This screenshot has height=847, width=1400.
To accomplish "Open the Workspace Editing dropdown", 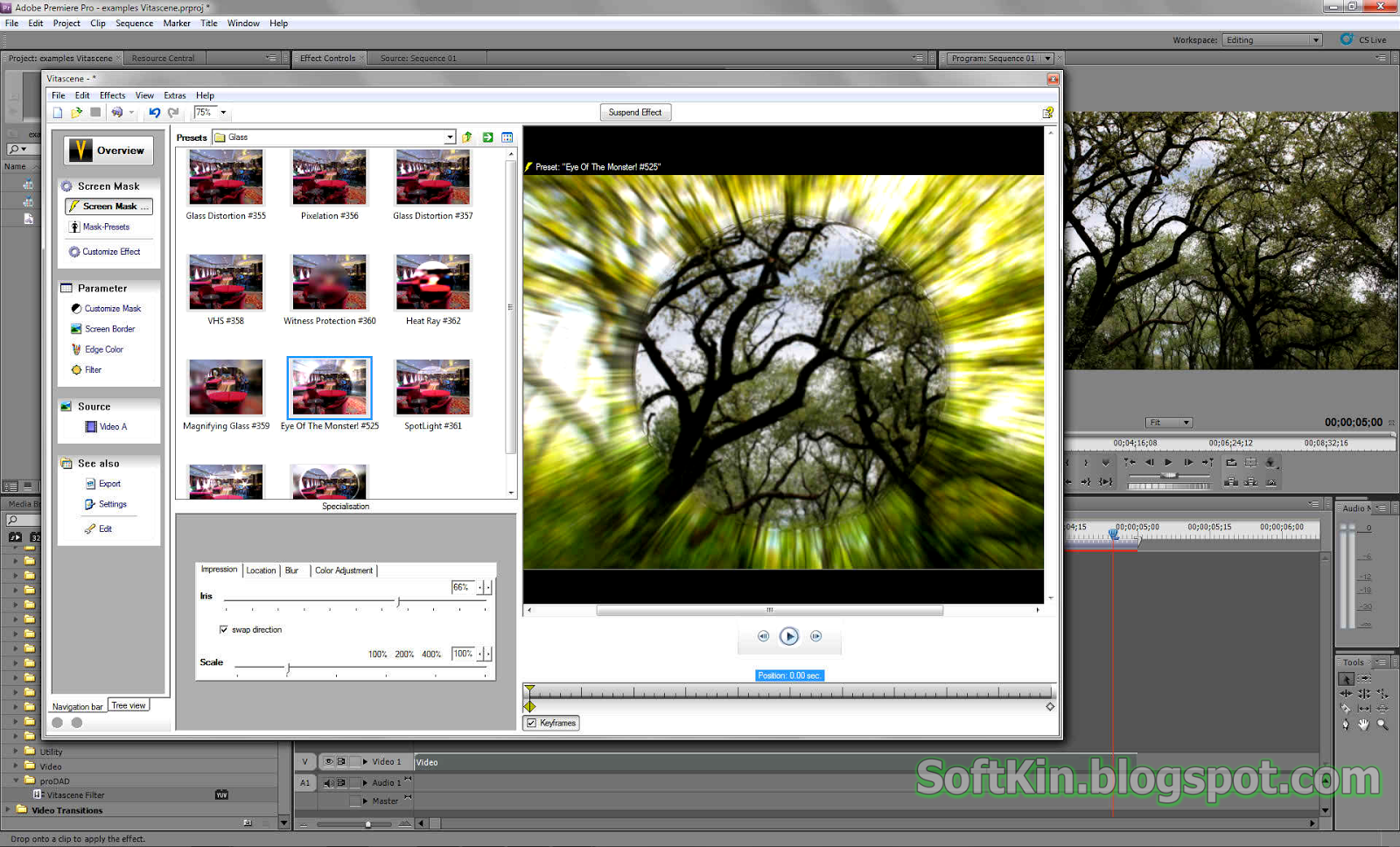I will coord(1315,40).
